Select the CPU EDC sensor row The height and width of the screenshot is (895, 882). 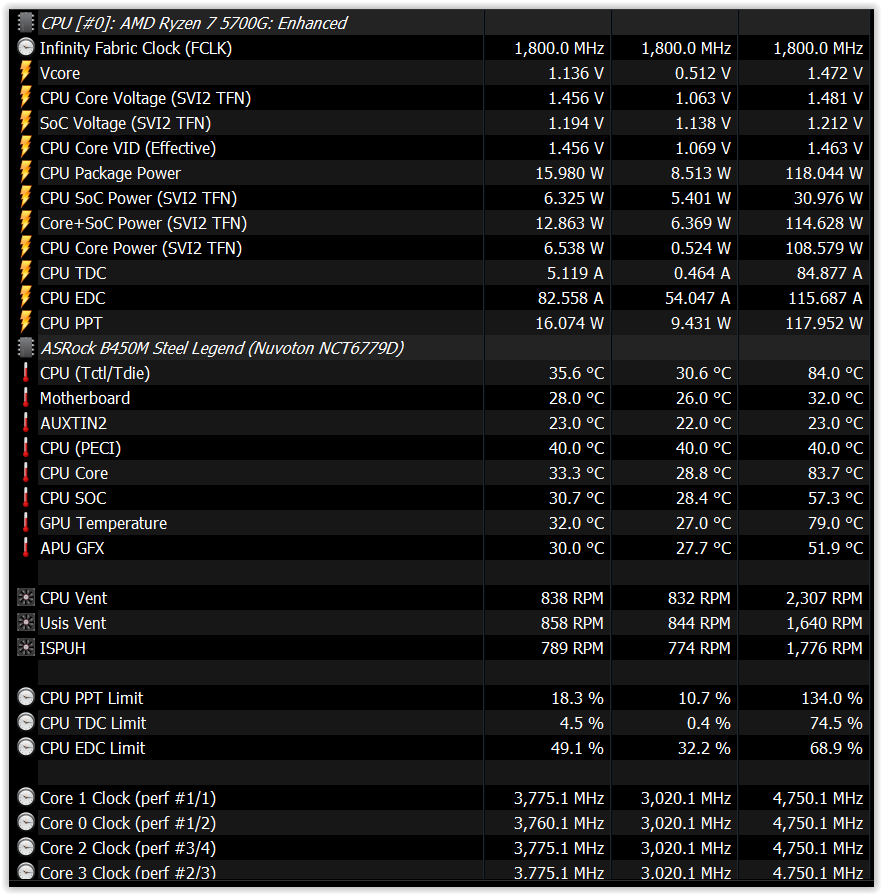click(72, 298)
